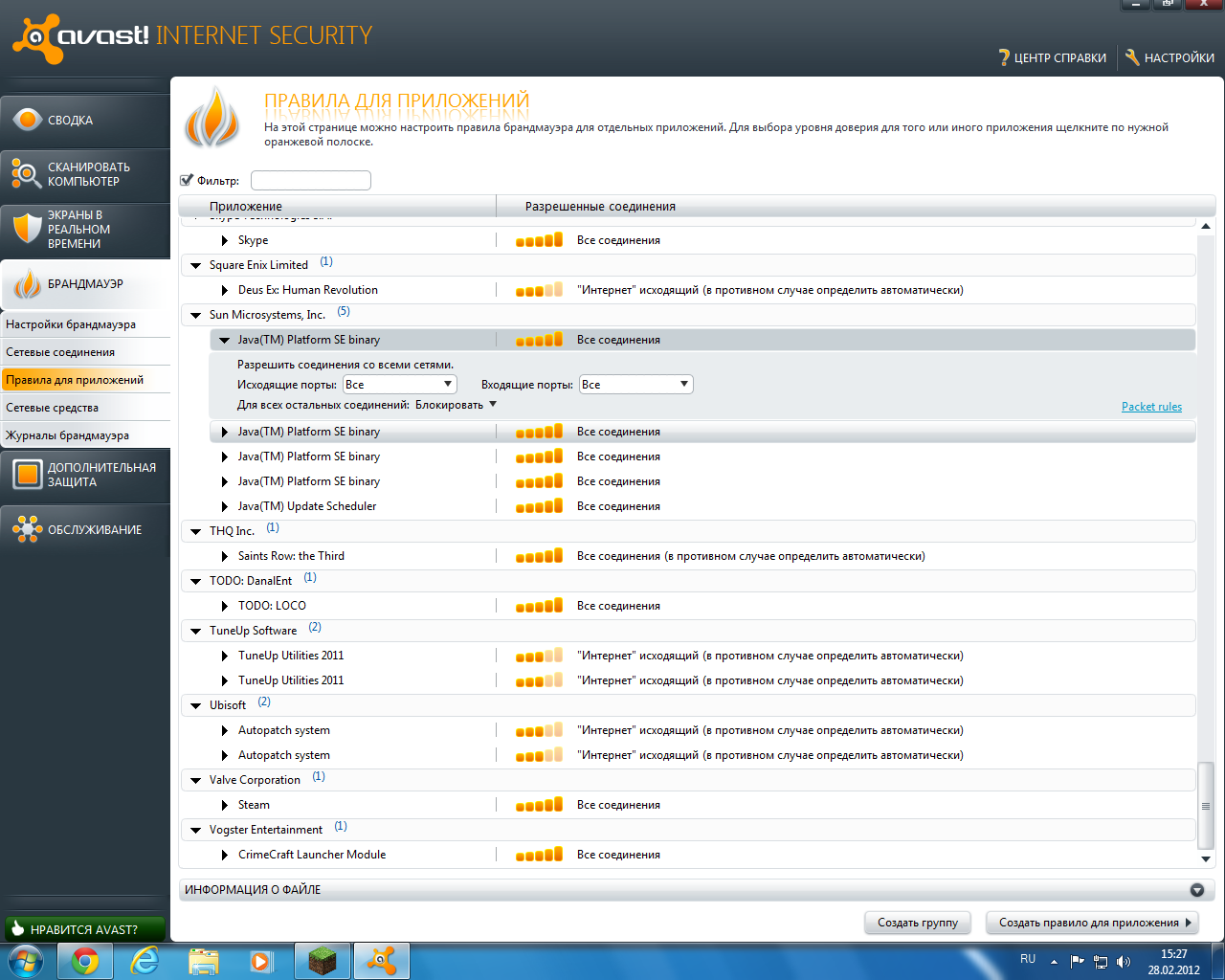Set trust level for Deus Ex: Human Revolution
Viewport: 1225px width, 980px height.
point(539,290)
